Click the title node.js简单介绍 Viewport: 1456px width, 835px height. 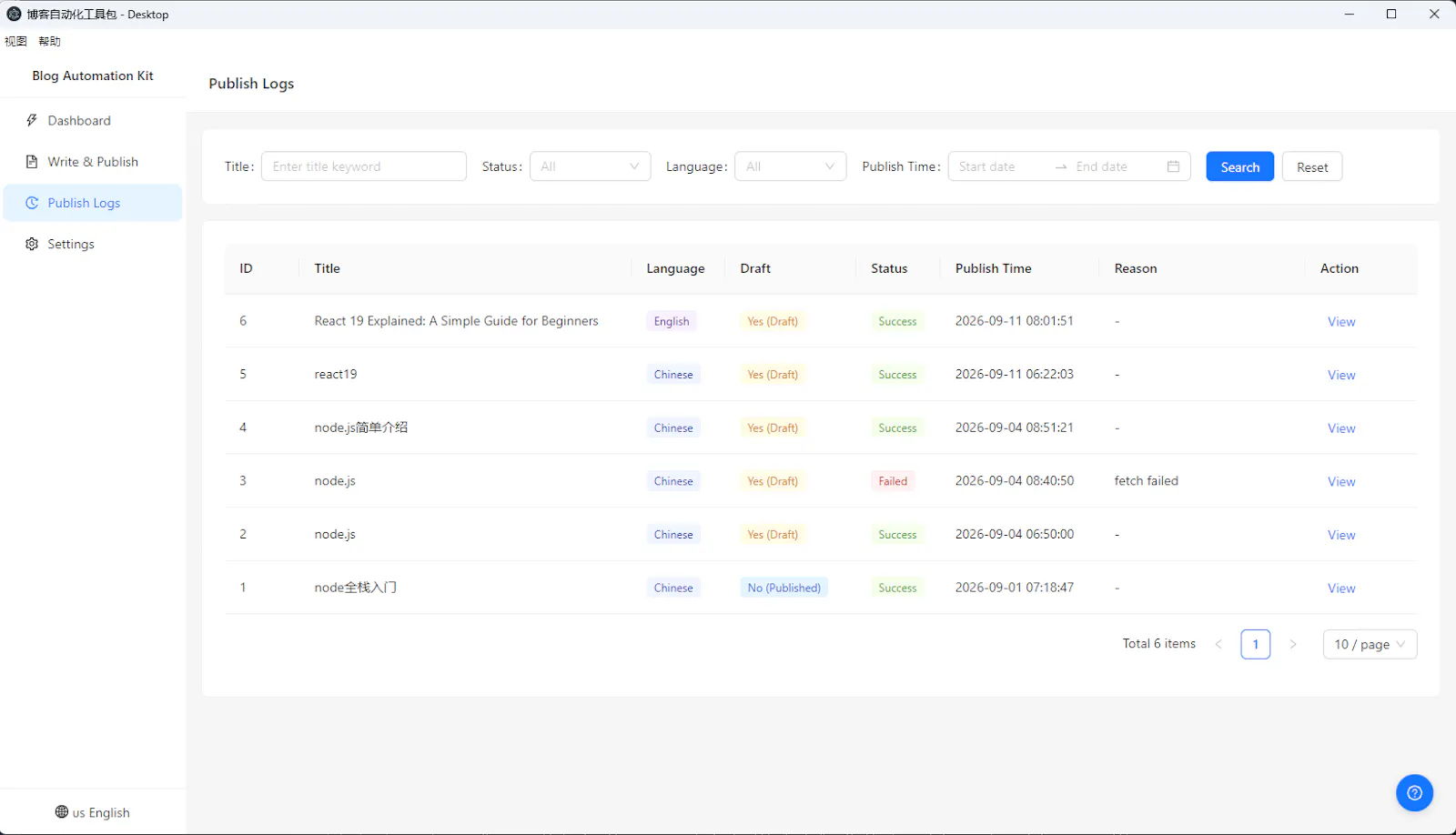click(x=360, y=428)
